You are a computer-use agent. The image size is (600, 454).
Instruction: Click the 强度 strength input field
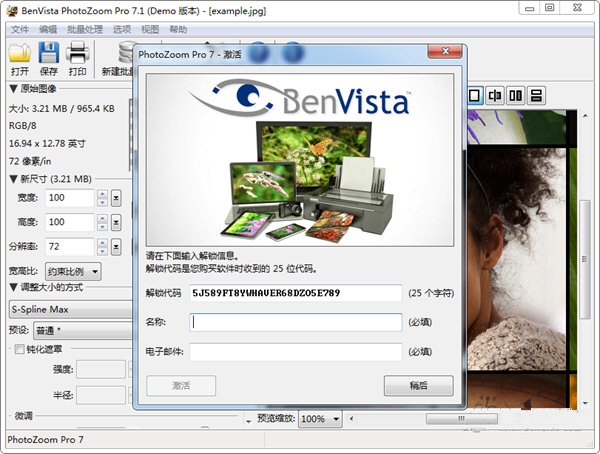101,369
